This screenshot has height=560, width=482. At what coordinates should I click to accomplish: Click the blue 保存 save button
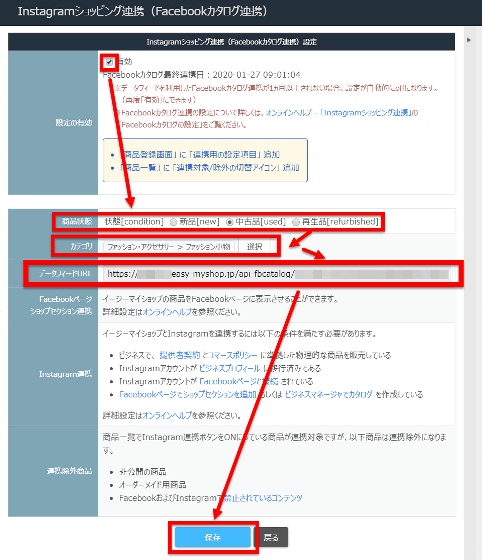click(x=213, y=537)
